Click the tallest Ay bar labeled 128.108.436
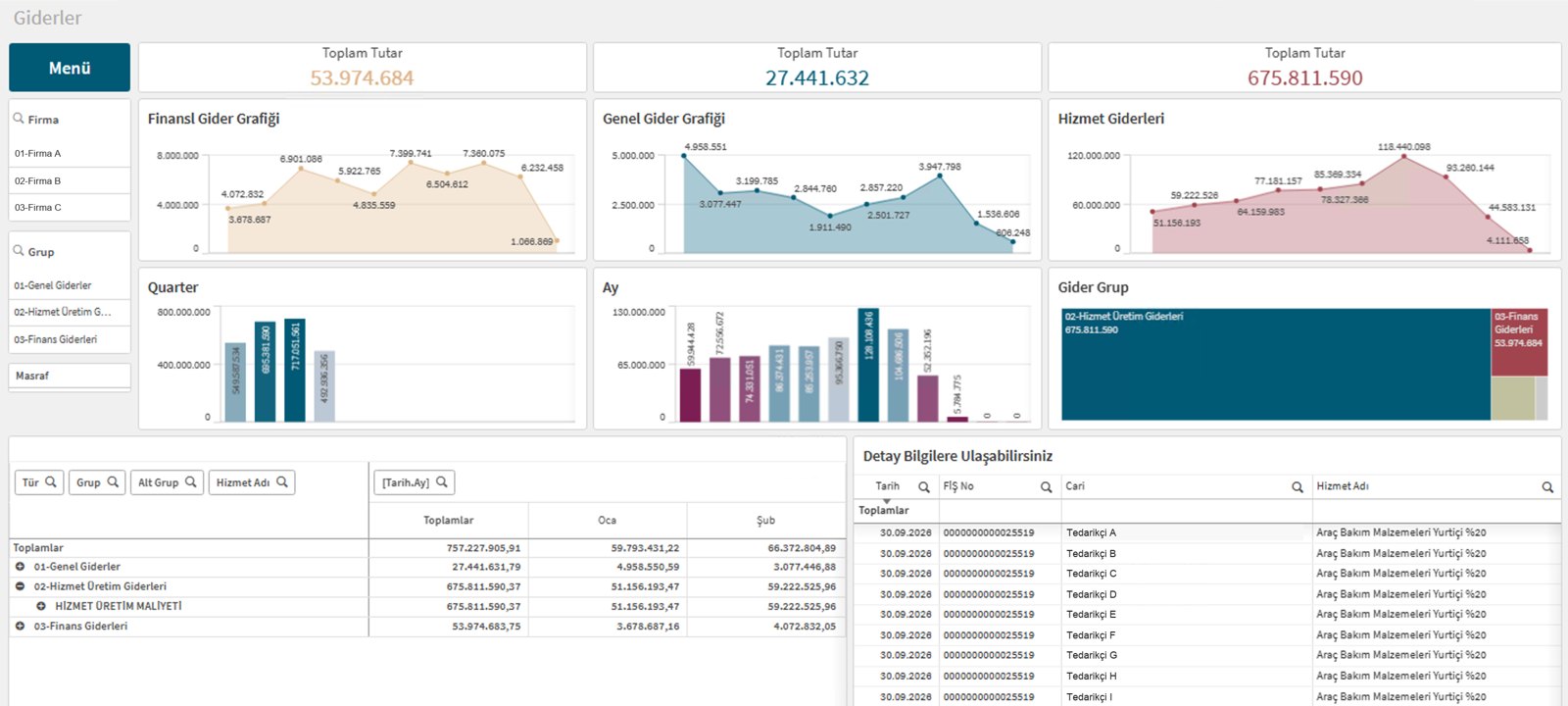The width and height of the screenshot is (1568, 706). coord(868,366)
